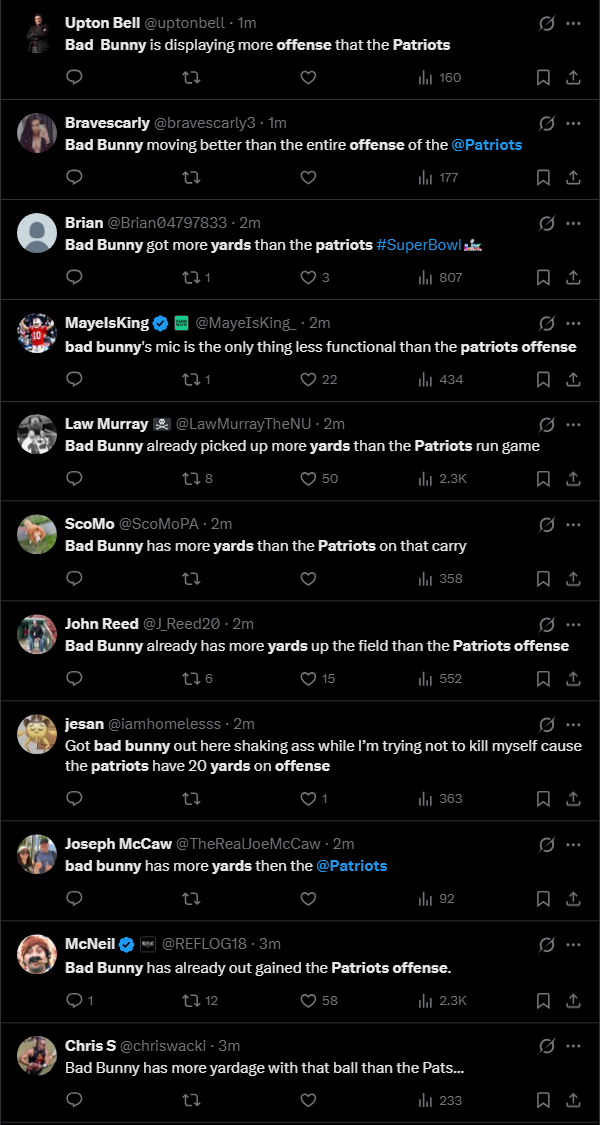Open jesan's profile avatar
Viewport: 600px width, 1125px height.
pos(37,735)
